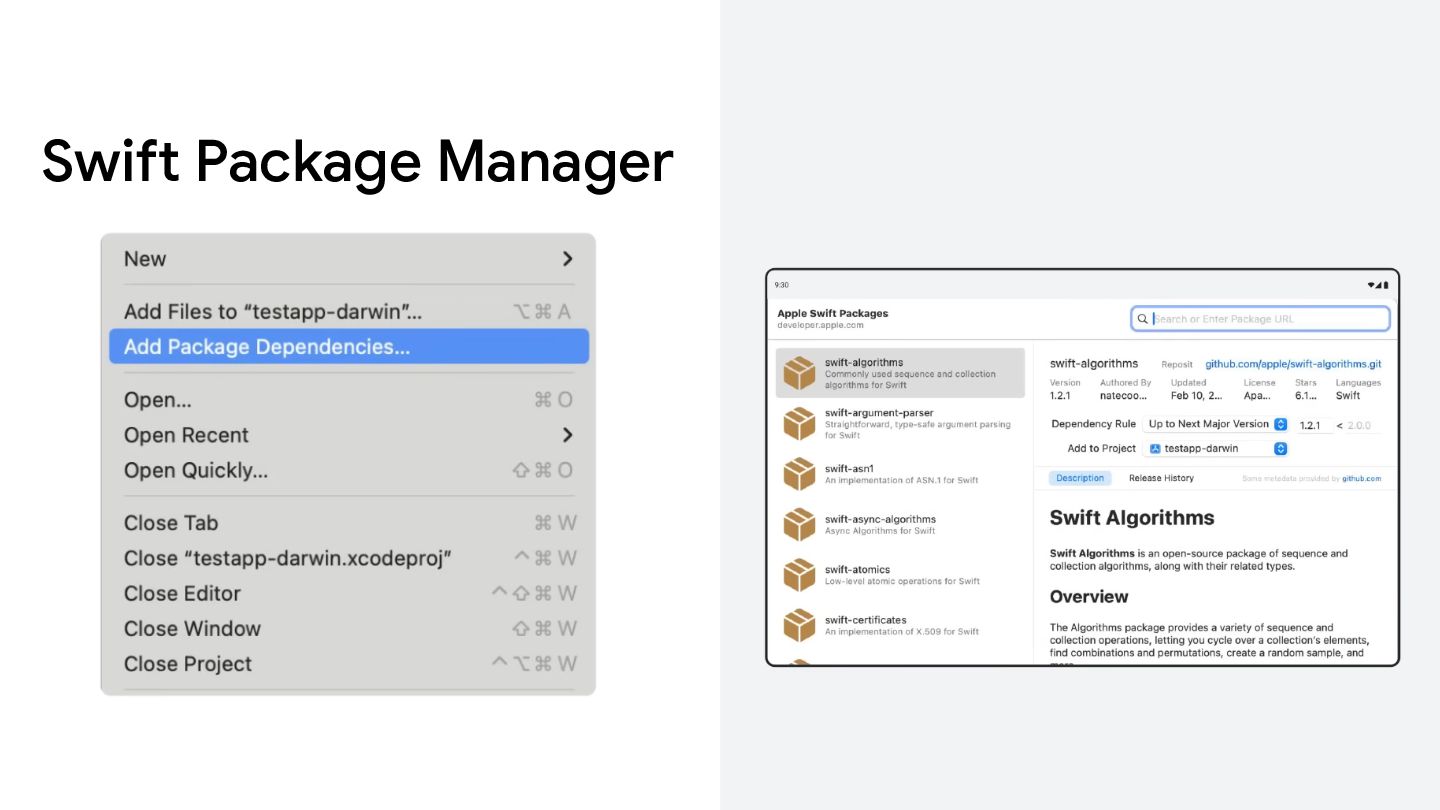Screen dimensions: 1440x810
Task: Select Close Window menu item
Action: tap(348, 628)
